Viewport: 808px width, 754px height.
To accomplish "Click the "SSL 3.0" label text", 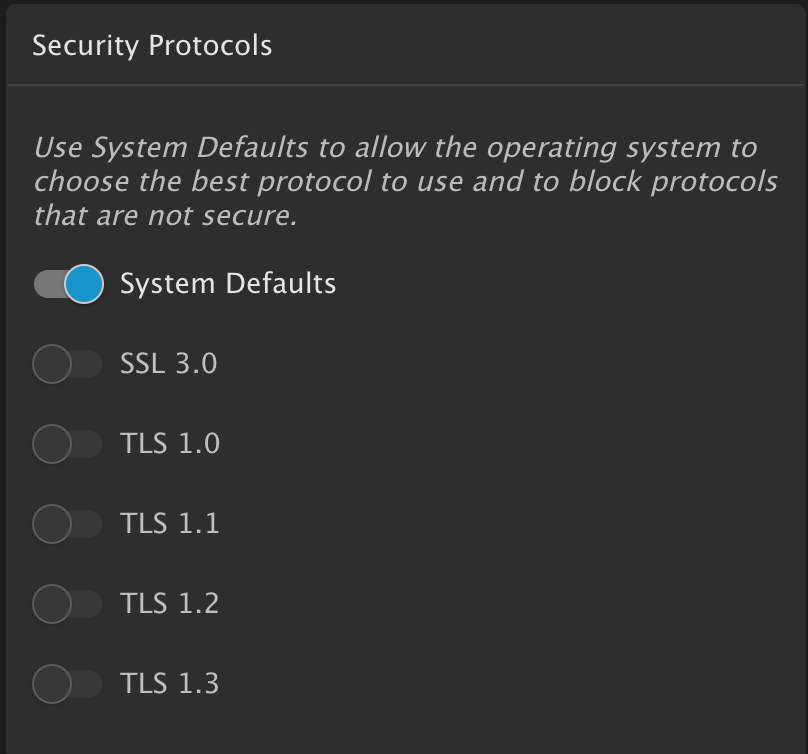I will (x=168, y=364).
